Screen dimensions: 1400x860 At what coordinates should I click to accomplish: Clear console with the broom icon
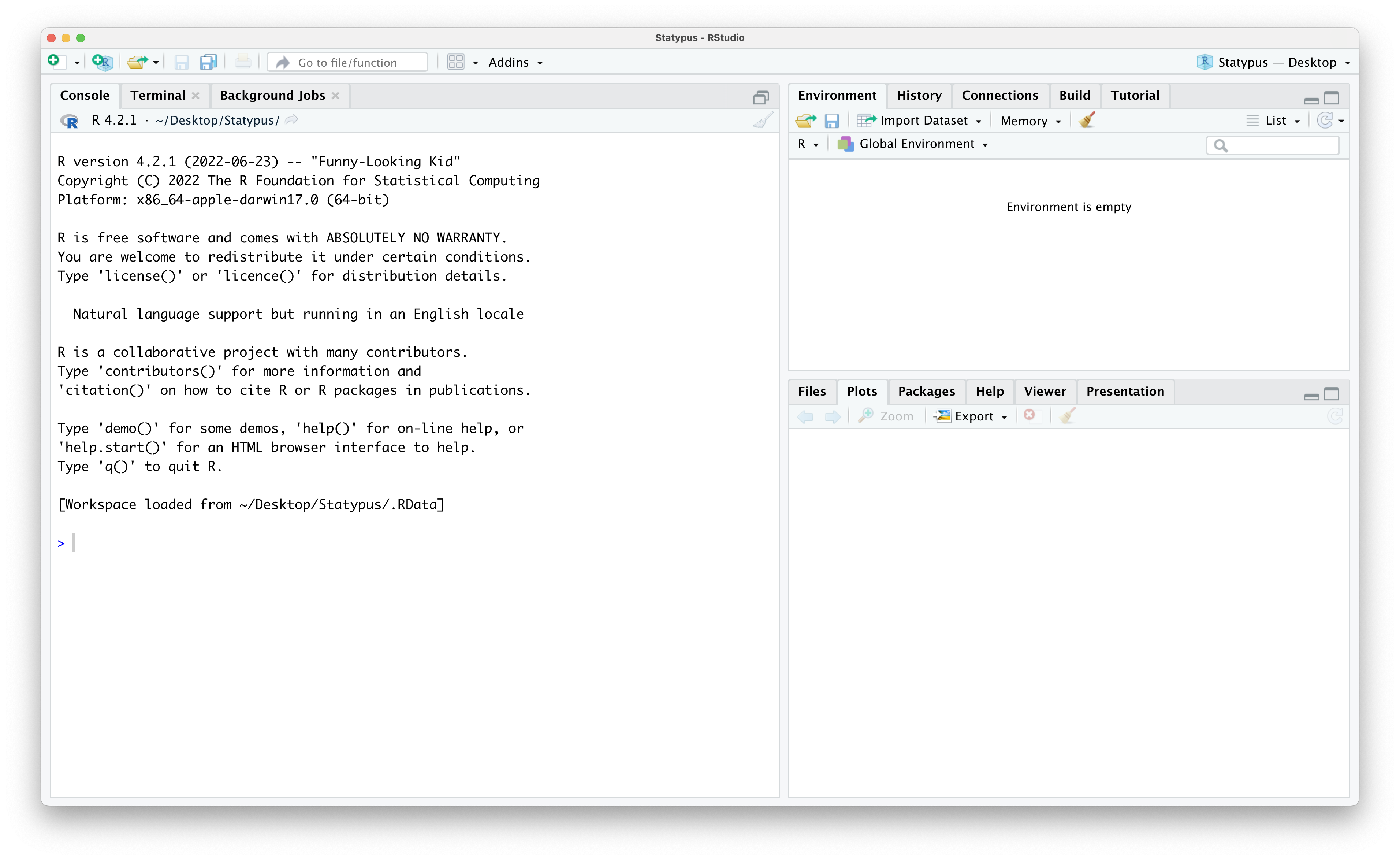[763, 120]
